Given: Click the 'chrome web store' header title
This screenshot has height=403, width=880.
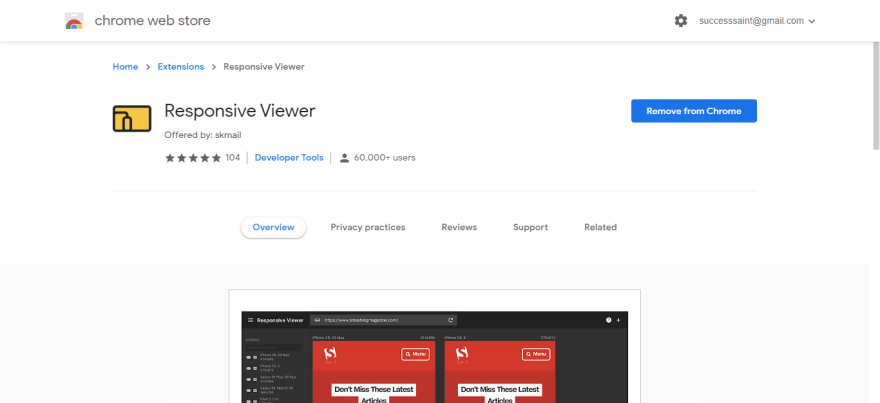Looking at the screenshot, I should coord(153,21).
